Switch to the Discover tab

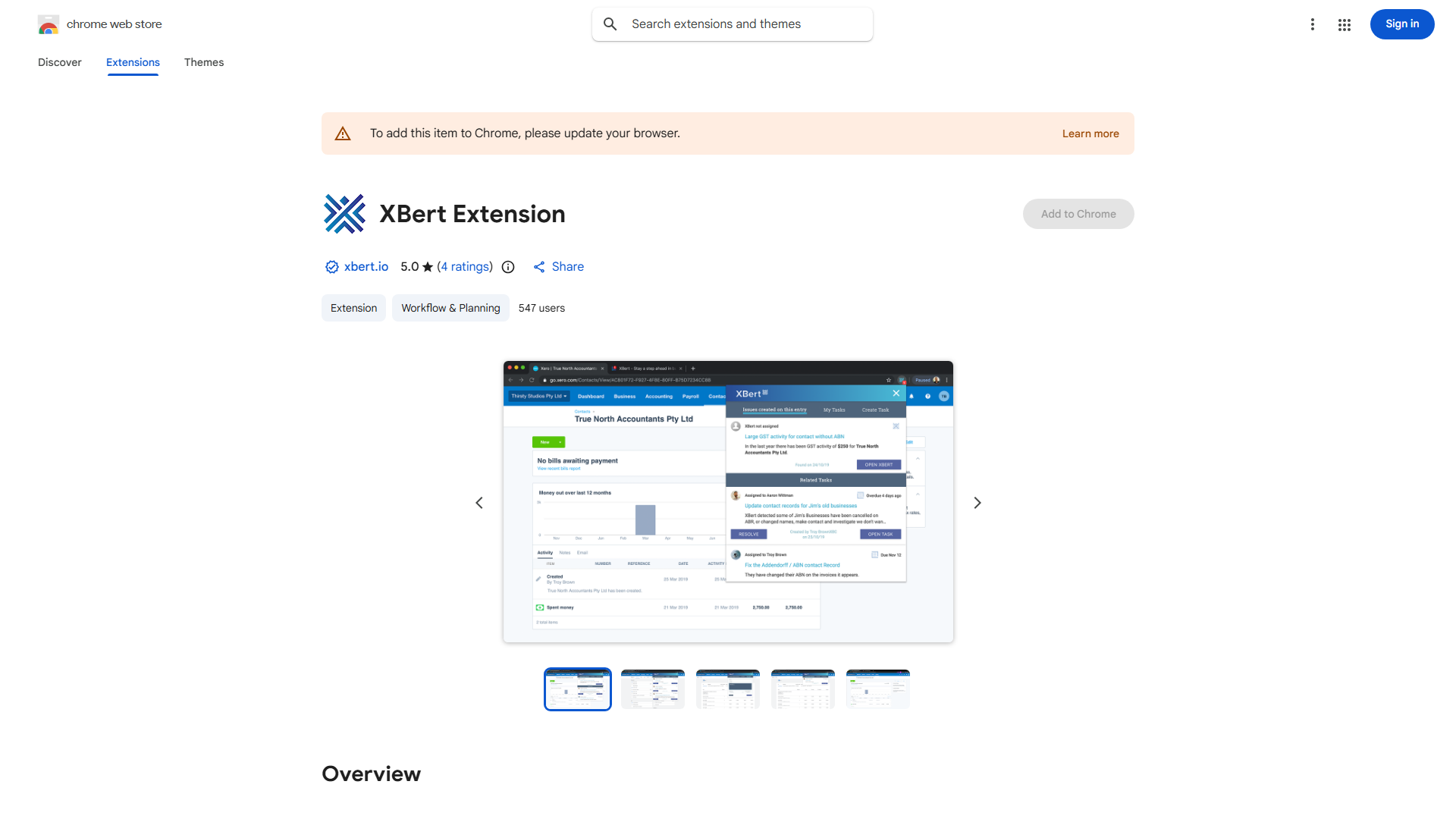tap(60, 62)
